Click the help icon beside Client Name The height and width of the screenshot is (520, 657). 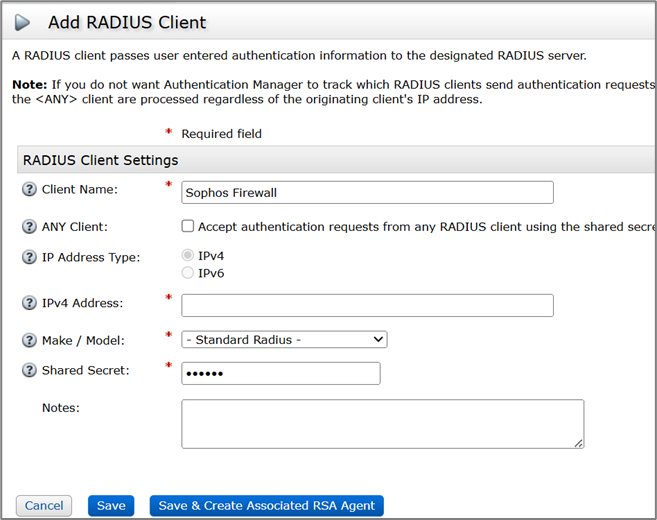coord(28,189)
